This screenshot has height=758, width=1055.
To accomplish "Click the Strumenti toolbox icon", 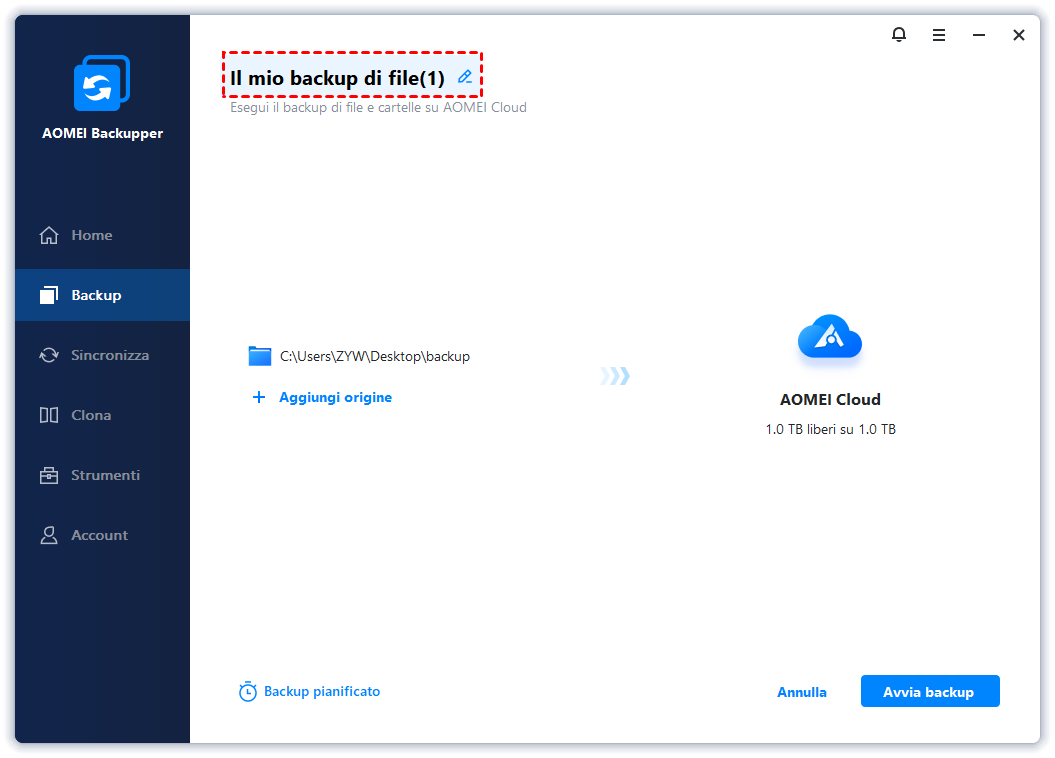I will pyautogui.click(x=49, y=475).
